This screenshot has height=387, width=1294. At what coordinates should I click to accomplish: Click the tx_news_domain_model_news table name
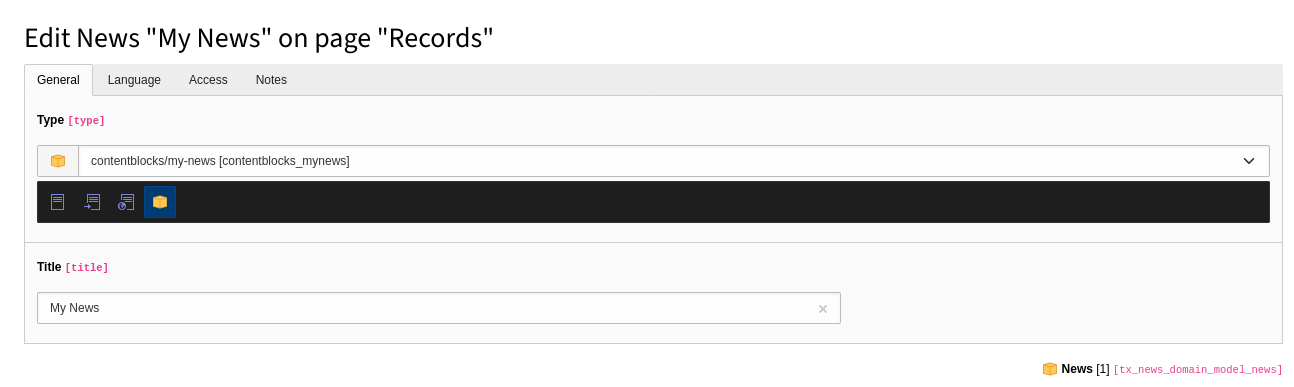point(1198,370)
